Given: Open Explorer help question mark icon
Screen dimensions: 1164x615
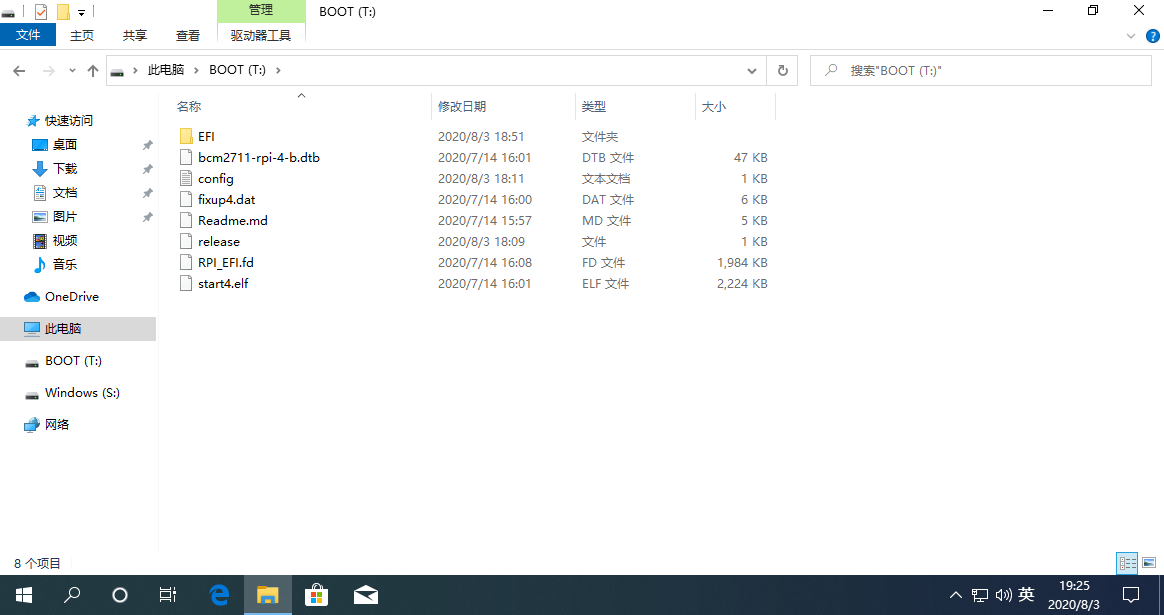Looking at the screenshot, I should pos(1153,36).
